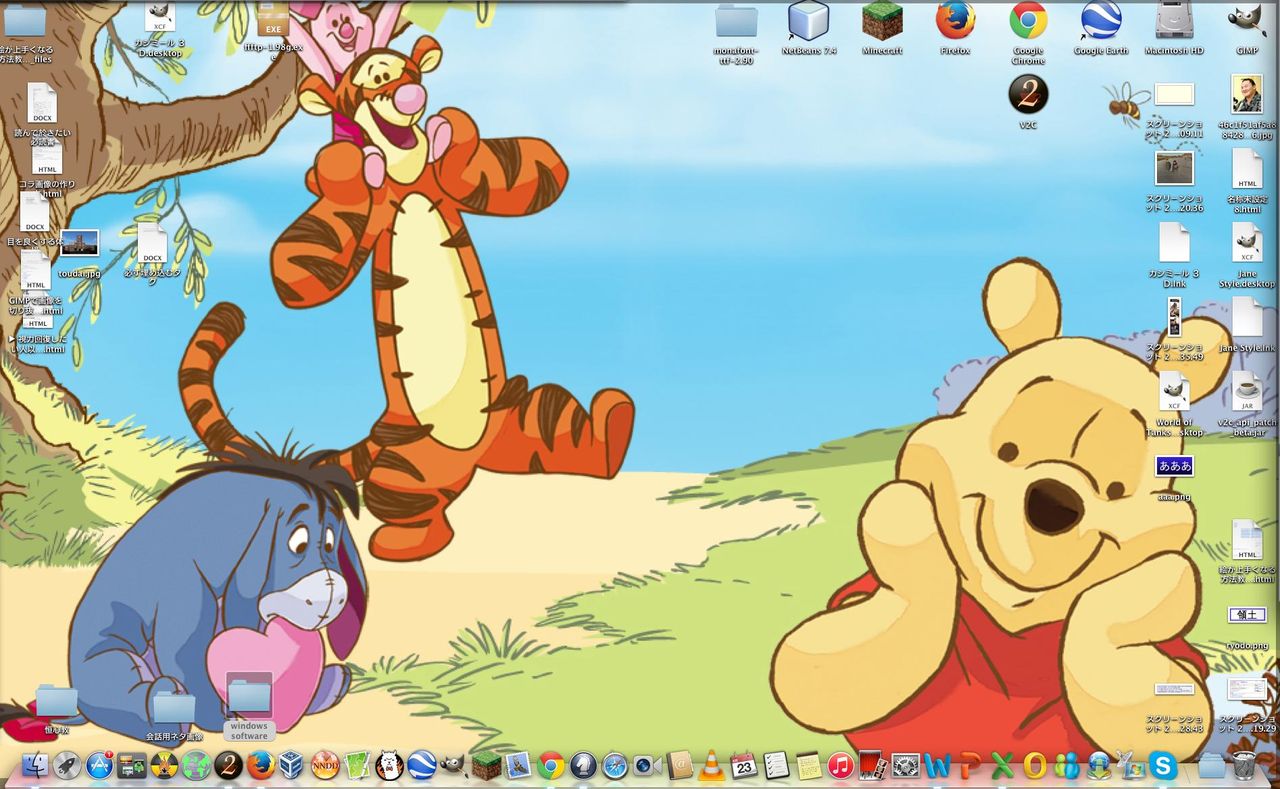Screen dimensions: 1280x789
Task: Open Safari compass icon in the Dock
Action: click(x=615, y=767)
